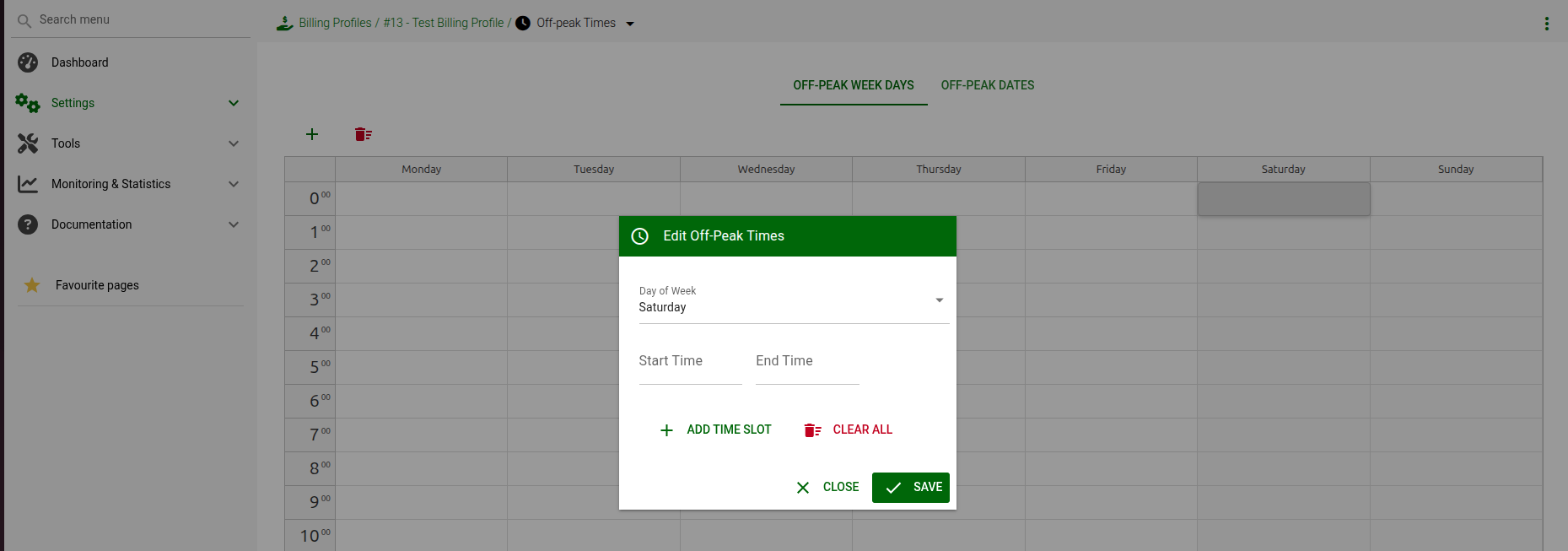1568x551 pixels.
Task: Click the Friday column header
Action: (x=1111, y=170)
